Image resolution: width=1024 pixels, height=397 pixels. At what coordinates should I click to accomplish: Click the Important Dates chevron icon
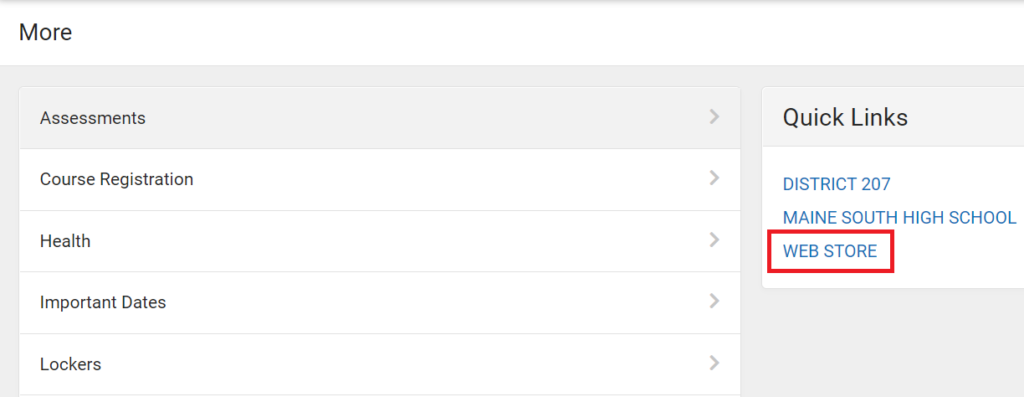pyautogui.click(x=714, y=302)
